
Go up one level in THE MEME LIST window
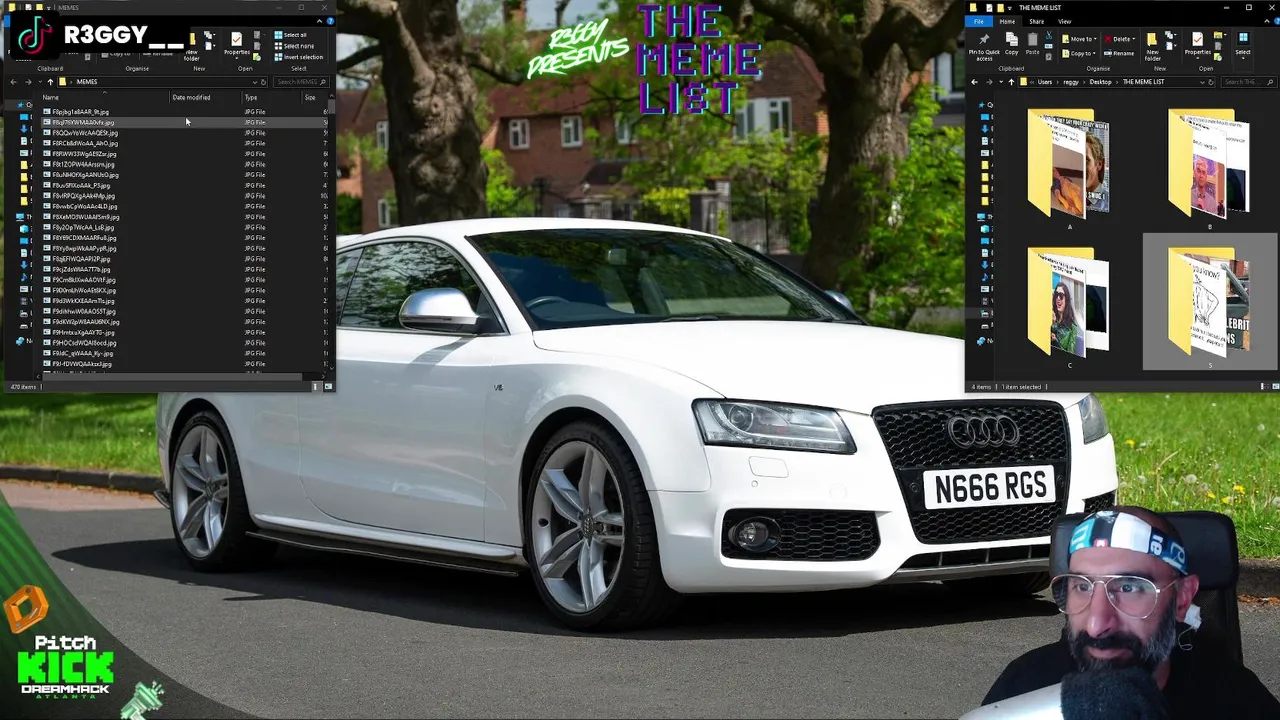pyautogui.click(x=1011, y=82)
